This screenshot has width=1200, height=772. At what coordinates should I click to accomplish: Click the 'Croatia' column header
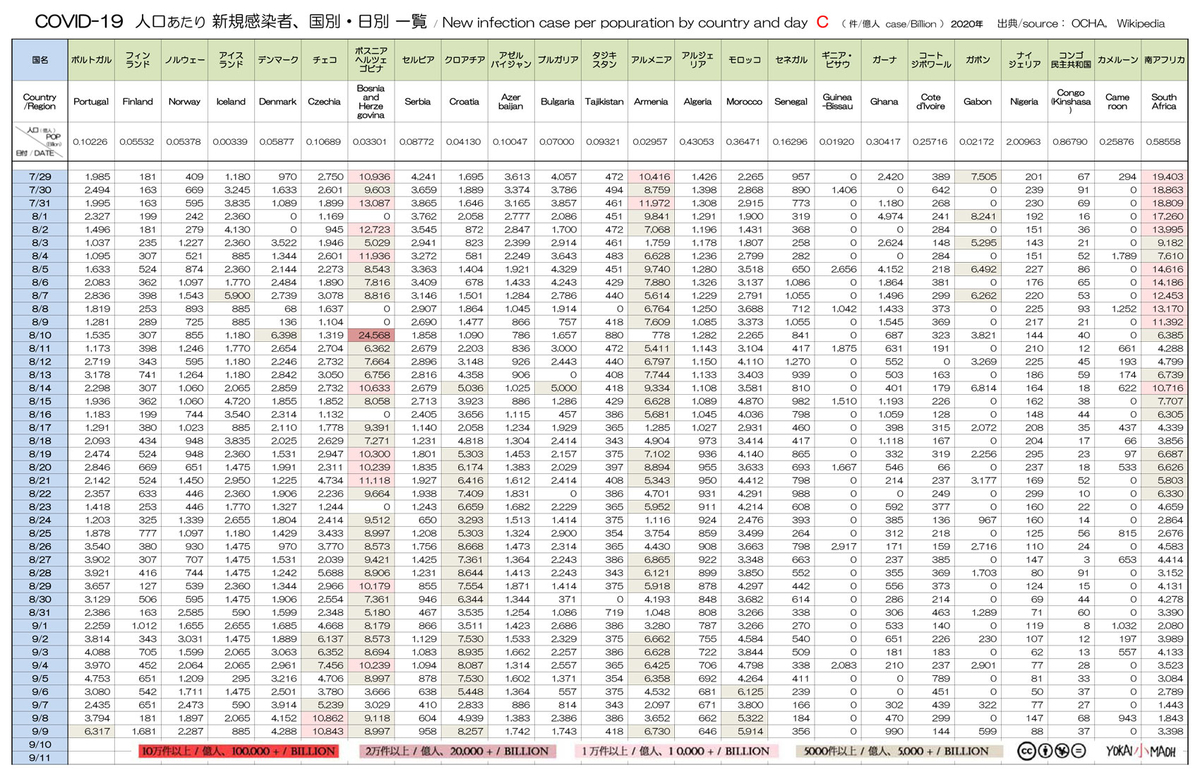coord(464,101)
